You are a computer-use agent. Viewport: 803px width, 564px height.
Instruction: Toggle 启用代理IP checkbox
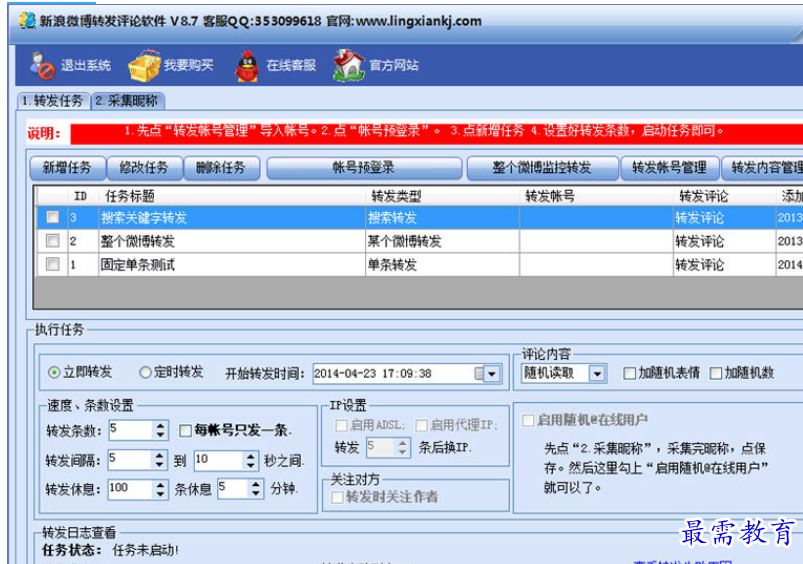pyautogui.click(x=421, y=425)
